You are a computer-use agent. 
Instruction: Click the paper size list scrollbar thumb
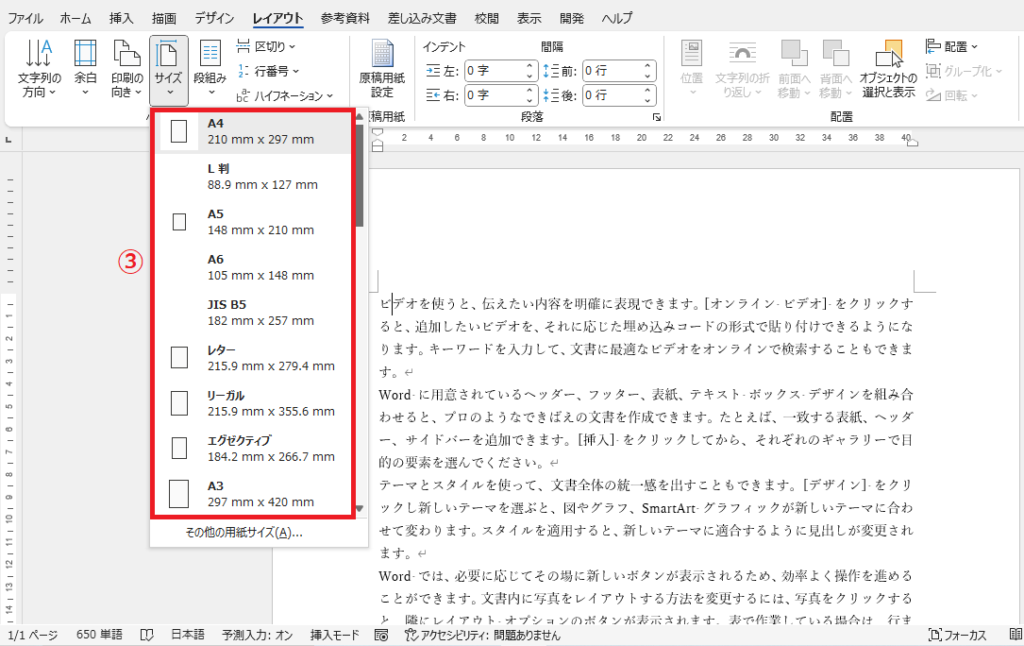(x=359, y=175)
